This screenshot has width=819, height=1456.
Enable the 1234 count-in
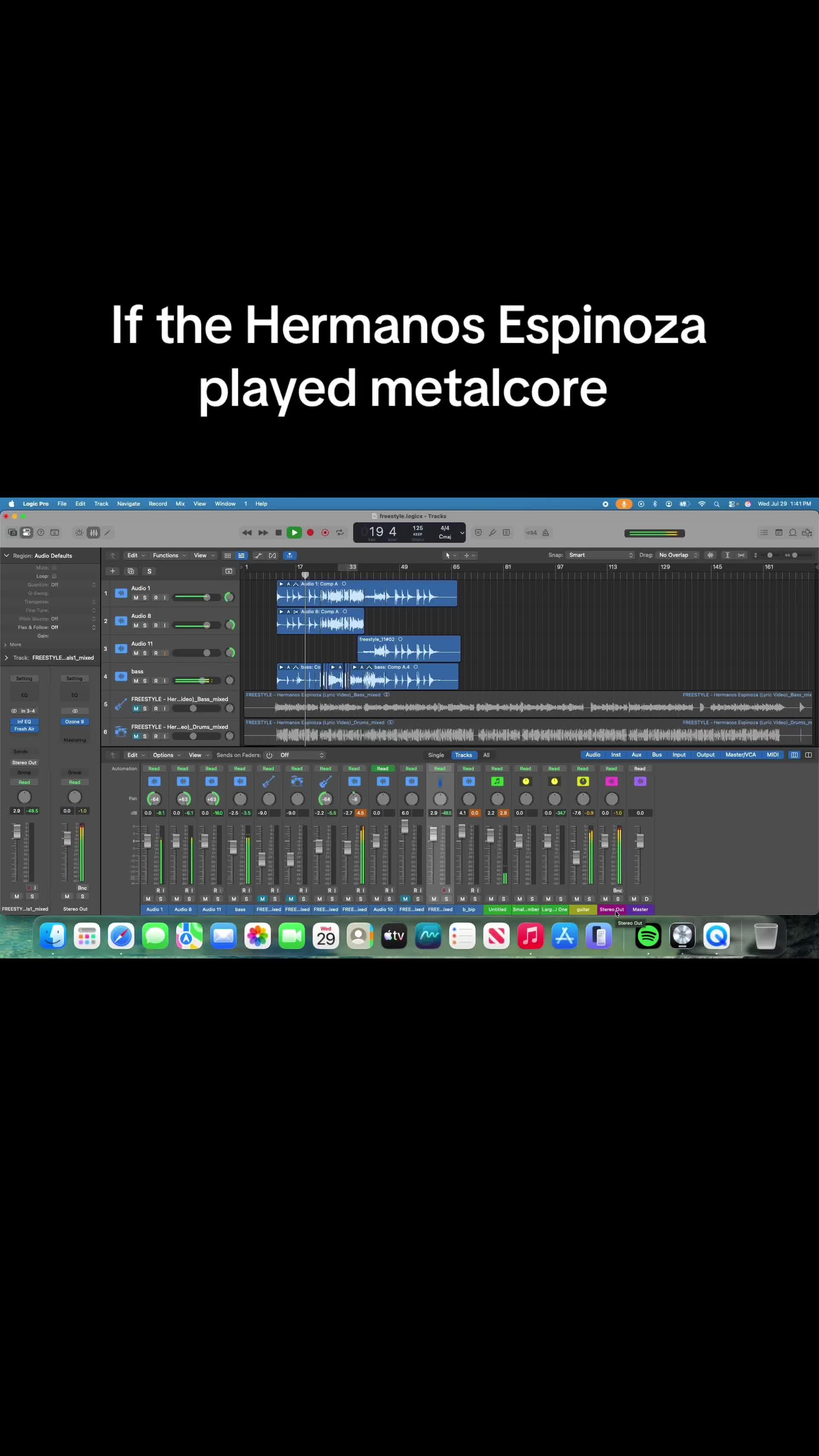click(531, 533)
